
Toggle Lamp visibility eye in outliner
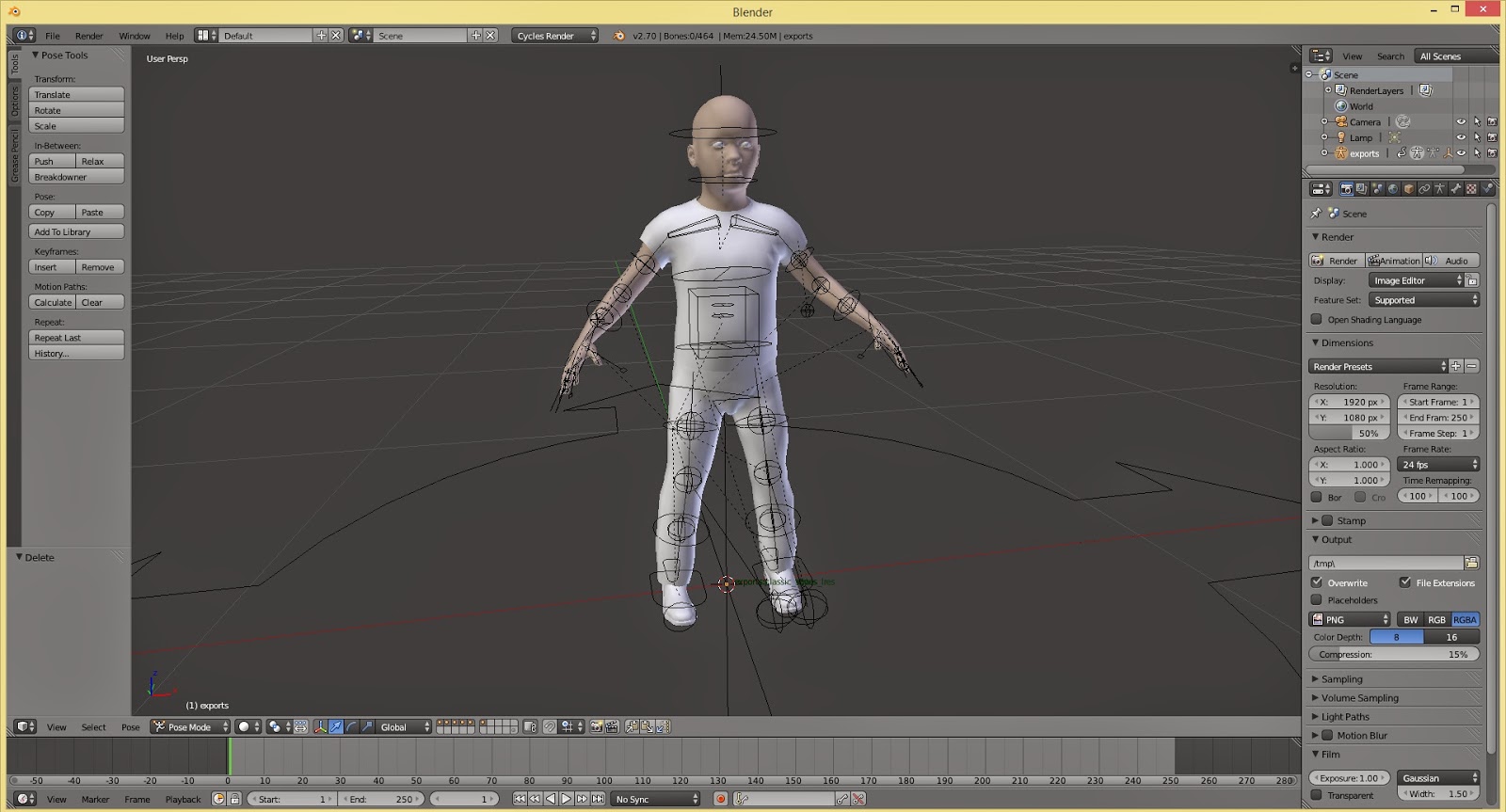click(1461, 138)
